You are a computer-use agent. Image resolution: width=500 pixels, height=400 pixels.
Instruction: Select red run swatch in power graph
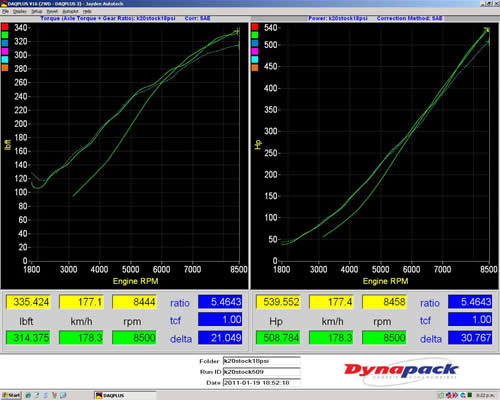pos(255,27)
